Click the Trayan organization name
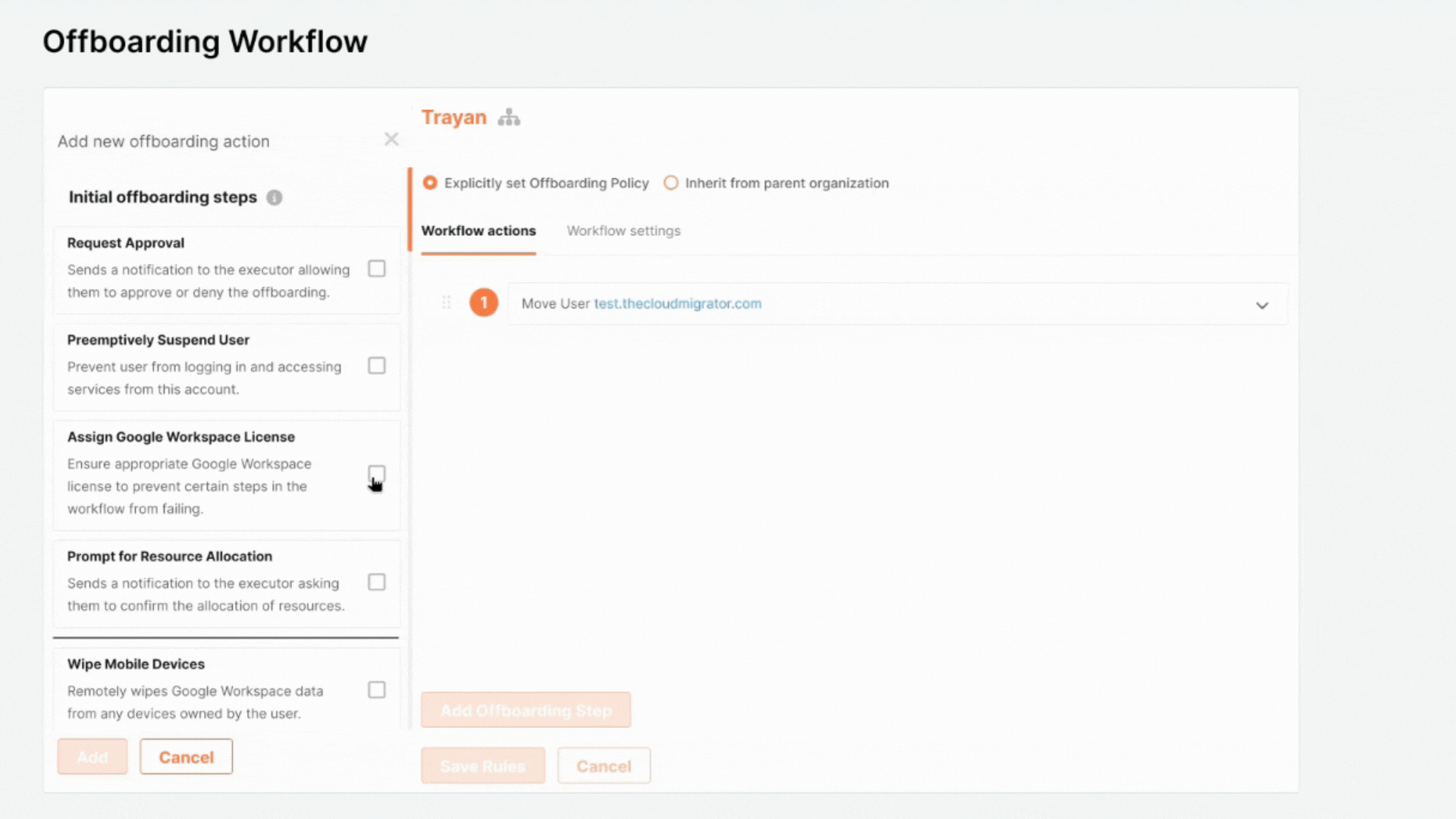 coord(454,118)
